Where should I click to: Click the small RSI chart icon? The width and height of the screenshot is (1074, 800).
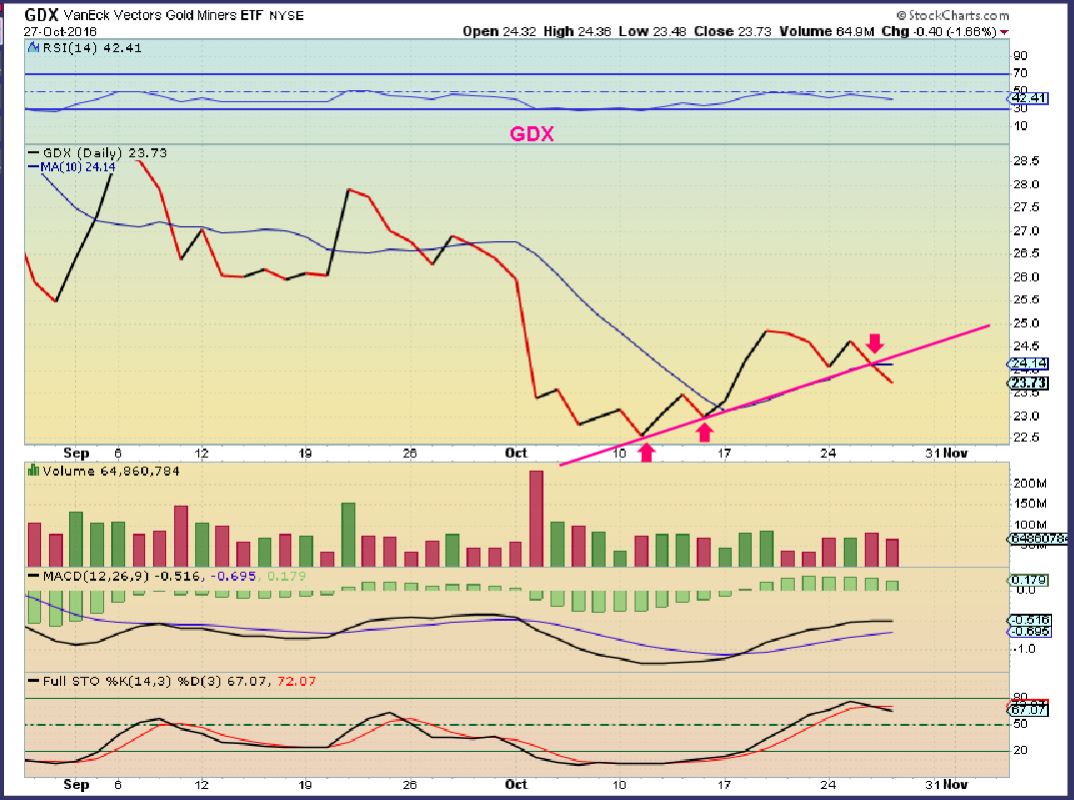tap(34, 47)
